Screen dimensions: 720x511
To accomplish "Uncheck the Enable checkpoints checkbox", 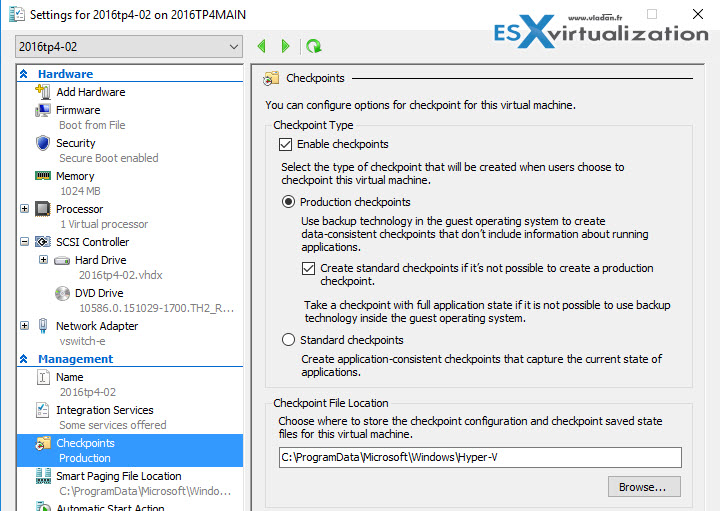I will (286, 145).
